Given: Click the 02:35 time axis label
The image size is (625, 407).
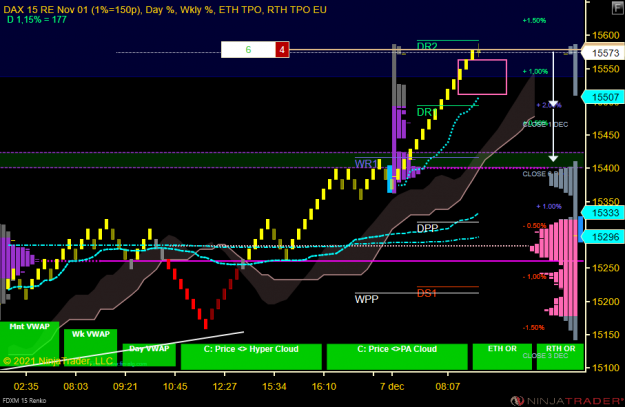Looking at the screenshot, I should point(26,386).
